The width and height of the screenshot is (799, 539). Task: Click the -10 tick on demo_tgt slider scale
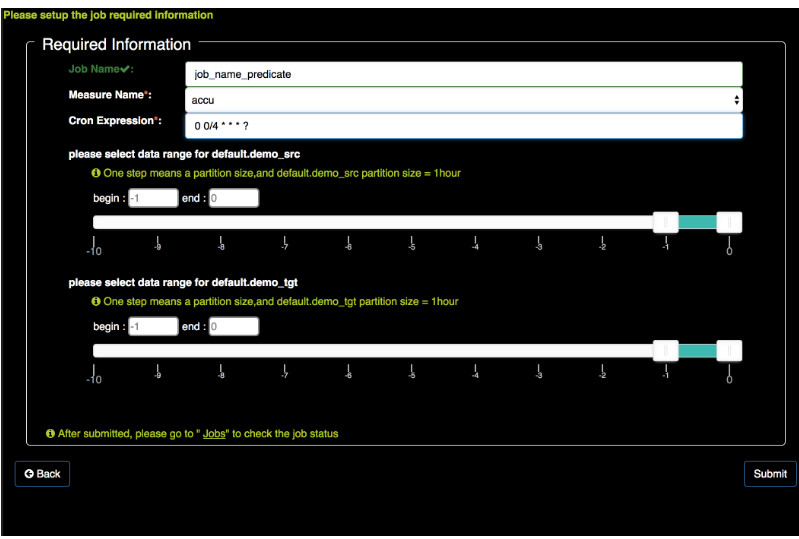coord(94,374)
